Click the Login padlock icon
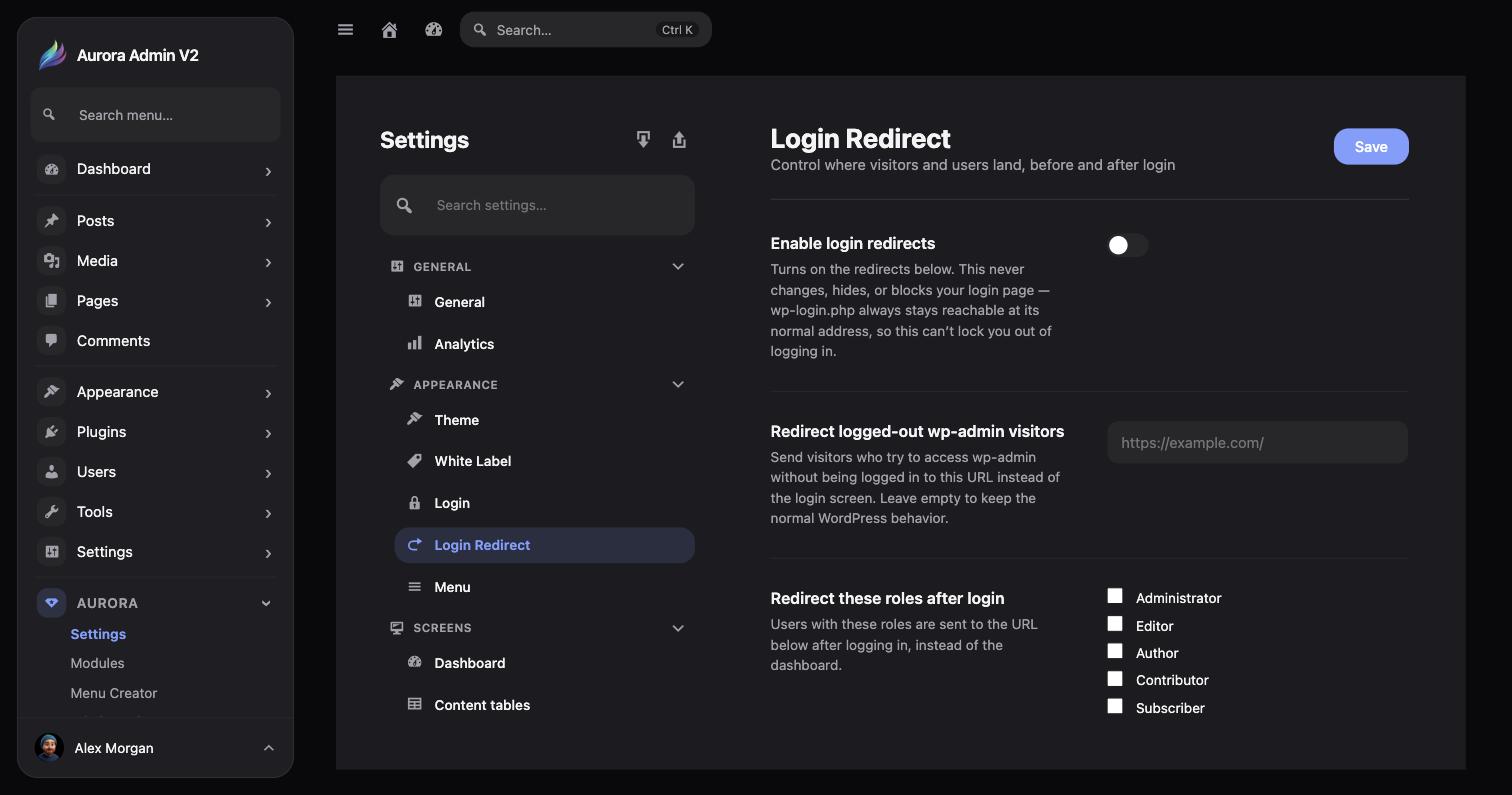The width and height of the screenshot is (1512, 795). (415, 502)
